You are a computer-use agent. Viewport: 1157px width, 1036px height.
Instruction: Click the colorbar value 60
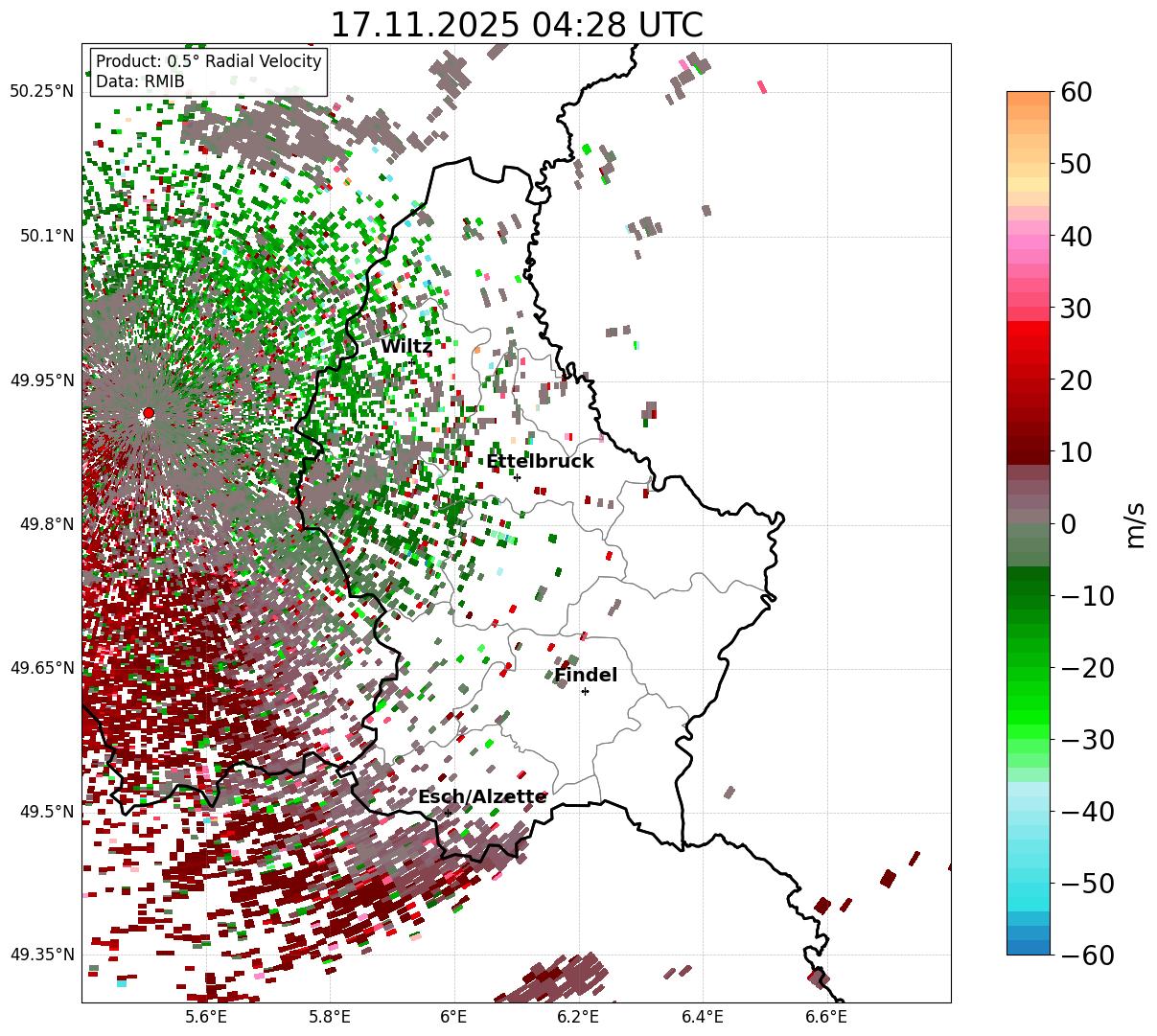[x=1075, y=92]
